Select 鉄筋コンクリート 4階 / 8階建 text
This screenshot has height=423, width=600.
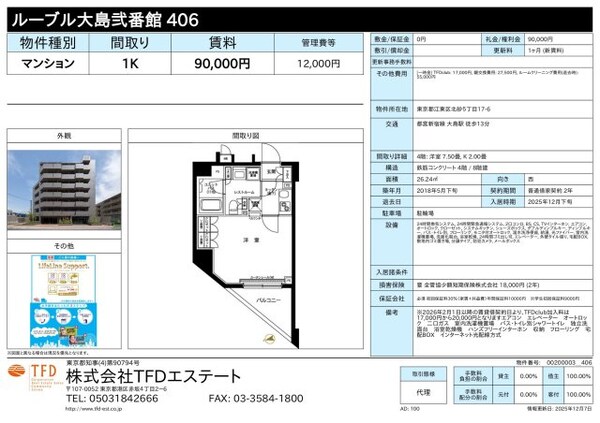pyautogui.click(x=452, y=168)
